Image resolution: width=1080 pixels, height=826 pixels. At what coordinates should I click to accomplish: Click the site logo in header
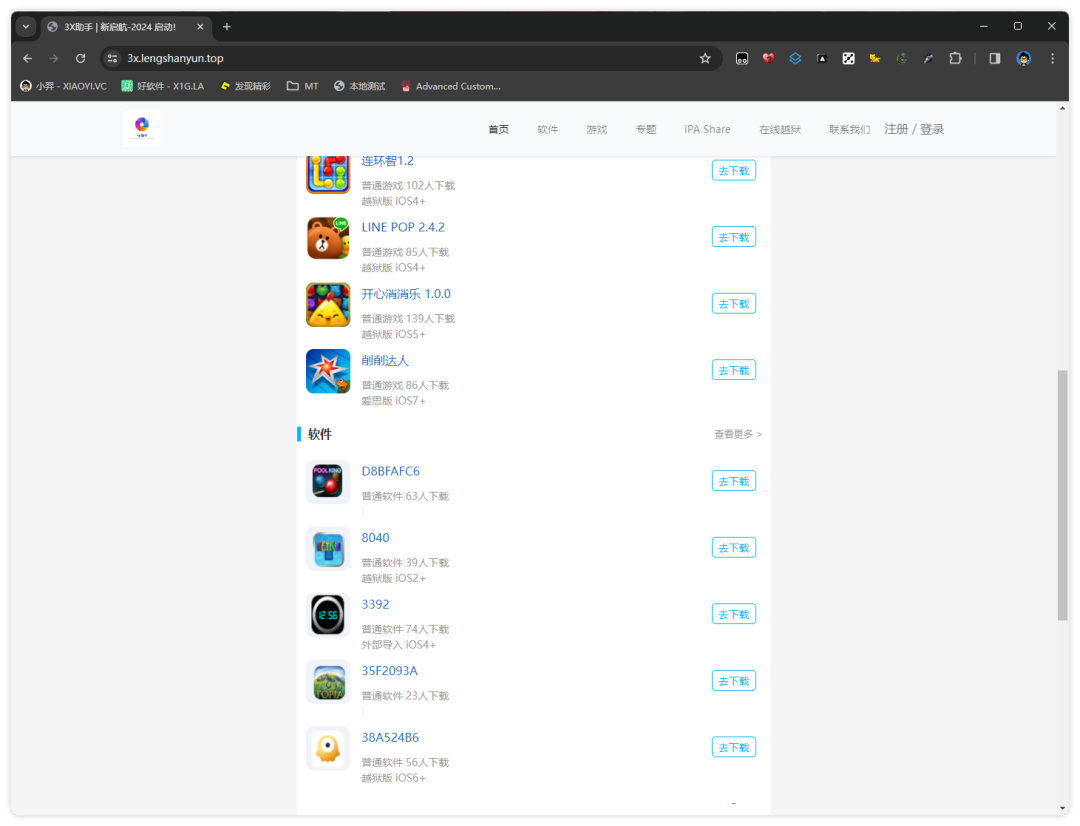[x=142, y=128]
